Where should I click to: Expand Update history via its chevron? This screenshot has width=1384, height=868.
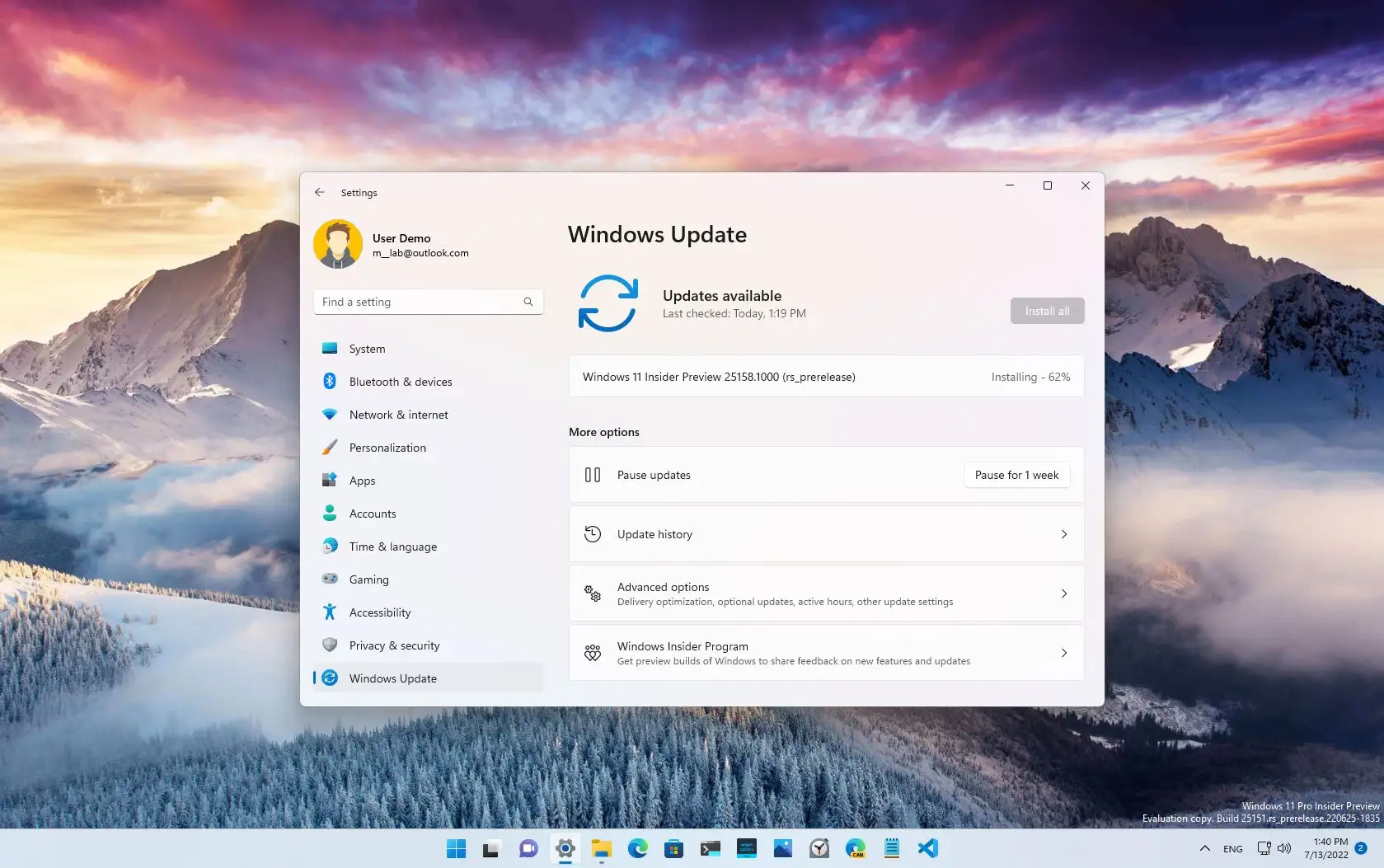pos(1064,534)
